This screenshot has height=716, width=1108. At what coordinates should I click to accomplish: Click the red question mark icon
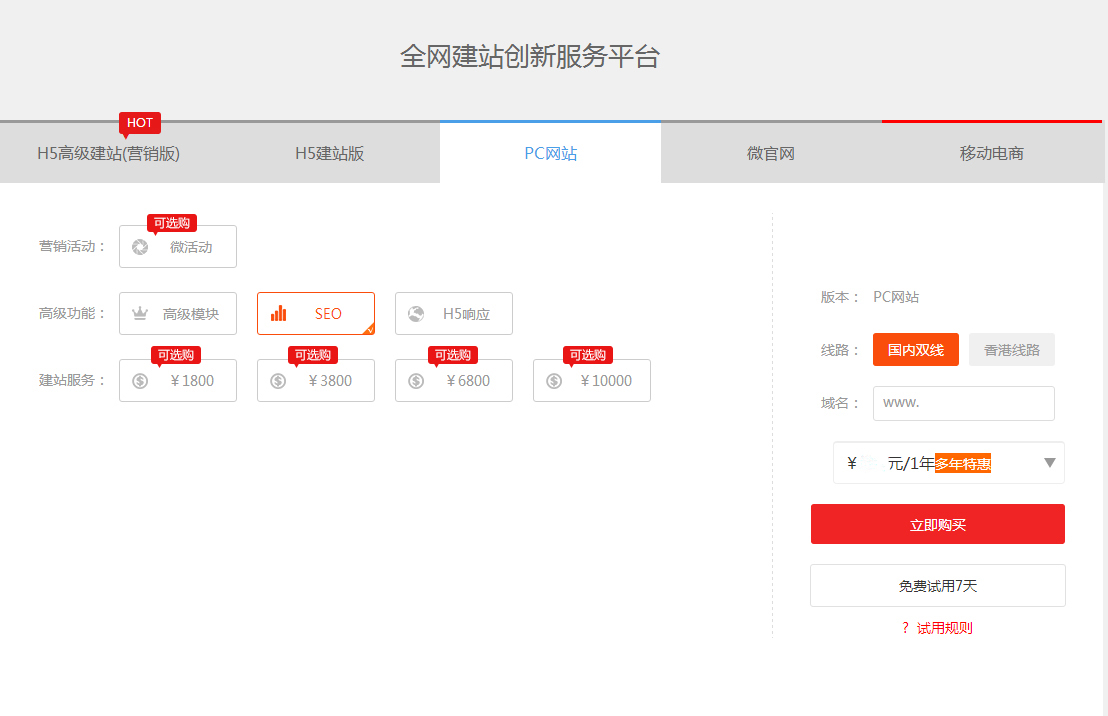[x=905, y=628]
